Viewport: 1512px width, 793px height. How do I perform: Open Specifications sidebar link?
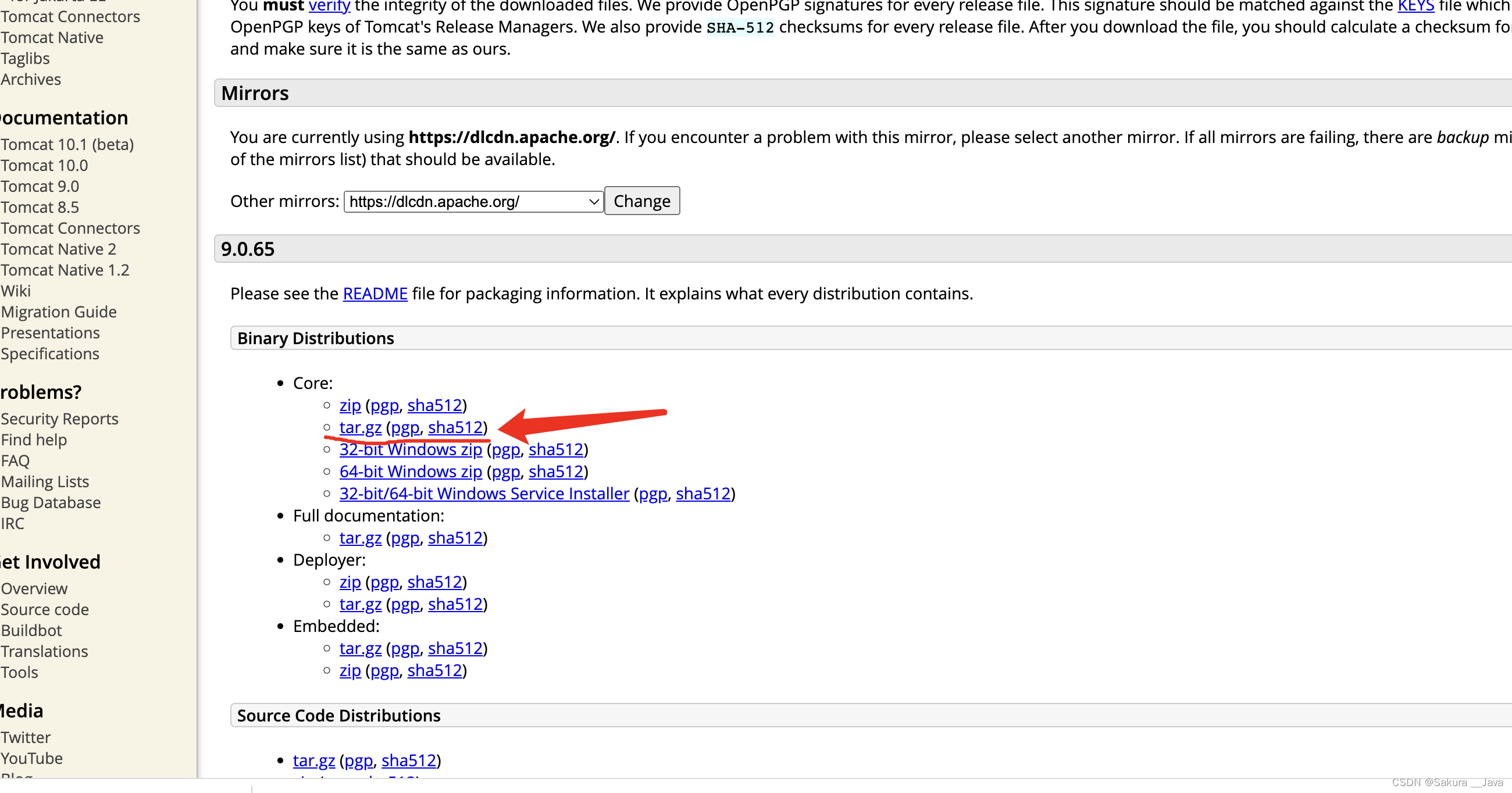pos(50,354)
